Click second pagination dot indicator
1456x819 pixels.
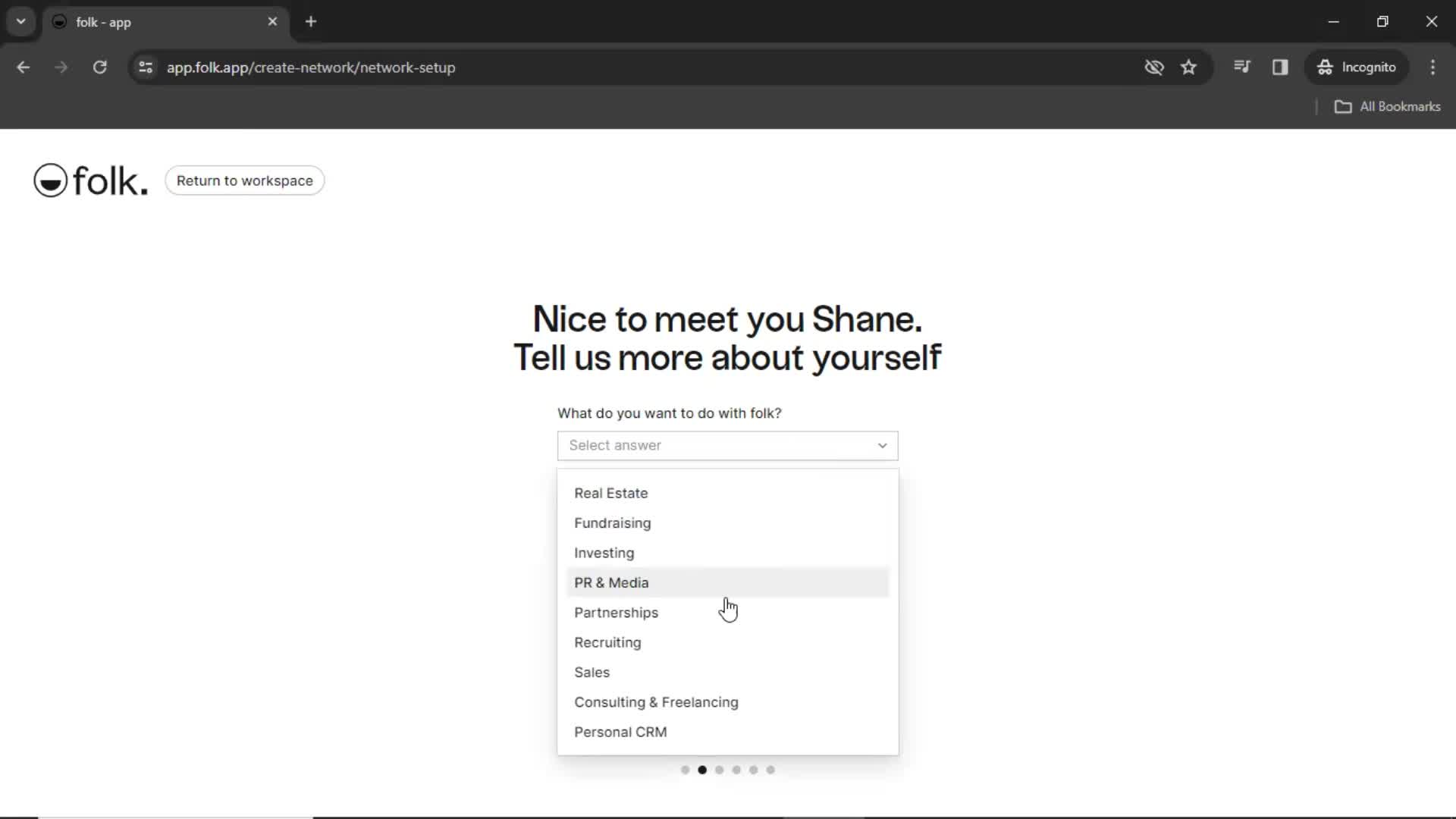click(702, 769)
